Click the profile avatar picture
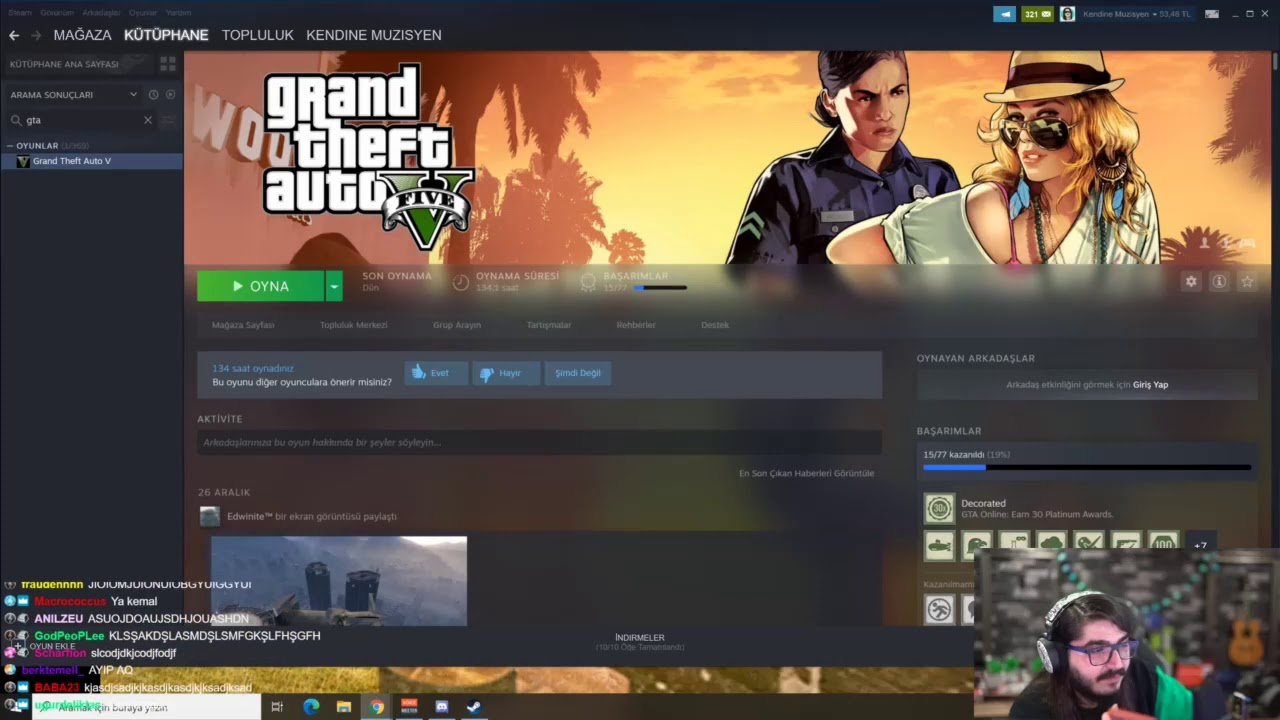The width and height of the screenshot is (1280, 720). point(1068,14)
